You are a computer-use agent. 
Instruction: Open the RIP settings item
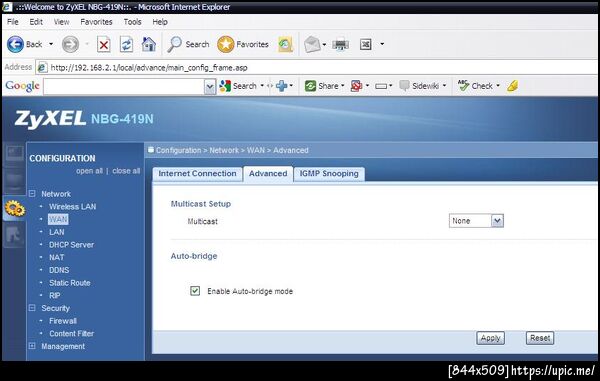(55, 295)
